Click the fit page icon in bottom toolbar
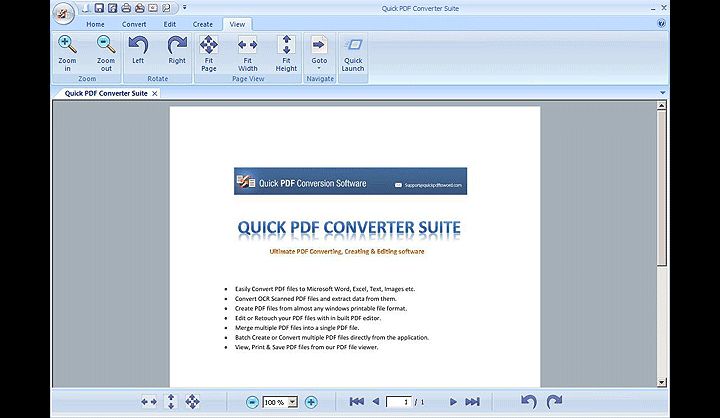This screenshot has width=720, height=418. (192, 402)
